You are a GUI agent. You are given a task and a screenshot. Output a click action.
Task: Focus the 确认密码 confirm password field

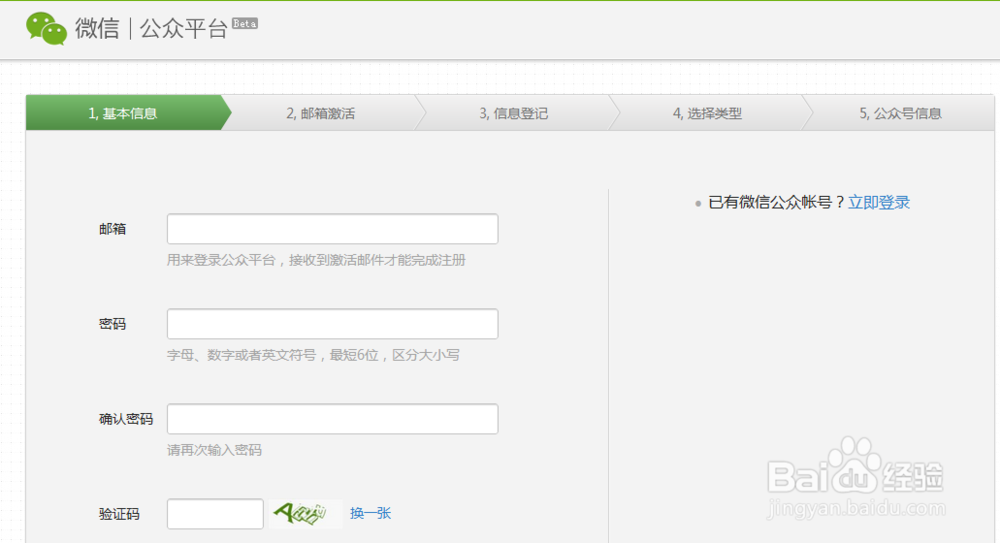(x=332, y=419)
